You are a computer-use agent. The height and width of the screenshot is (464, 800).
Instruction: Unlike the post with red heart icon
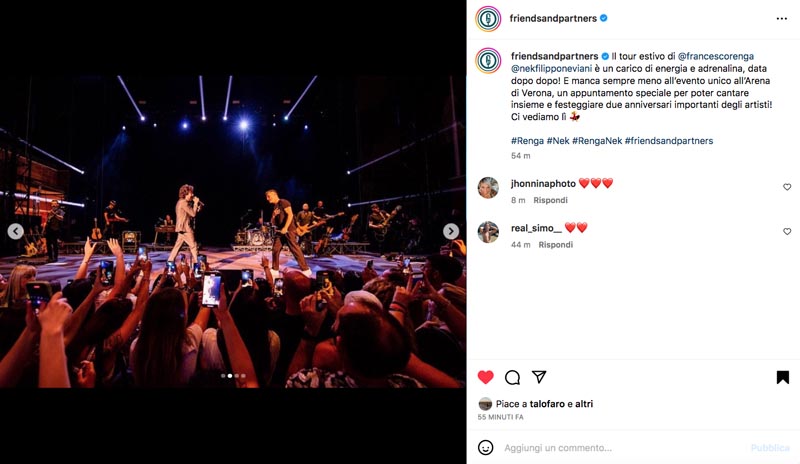[485, 377]
